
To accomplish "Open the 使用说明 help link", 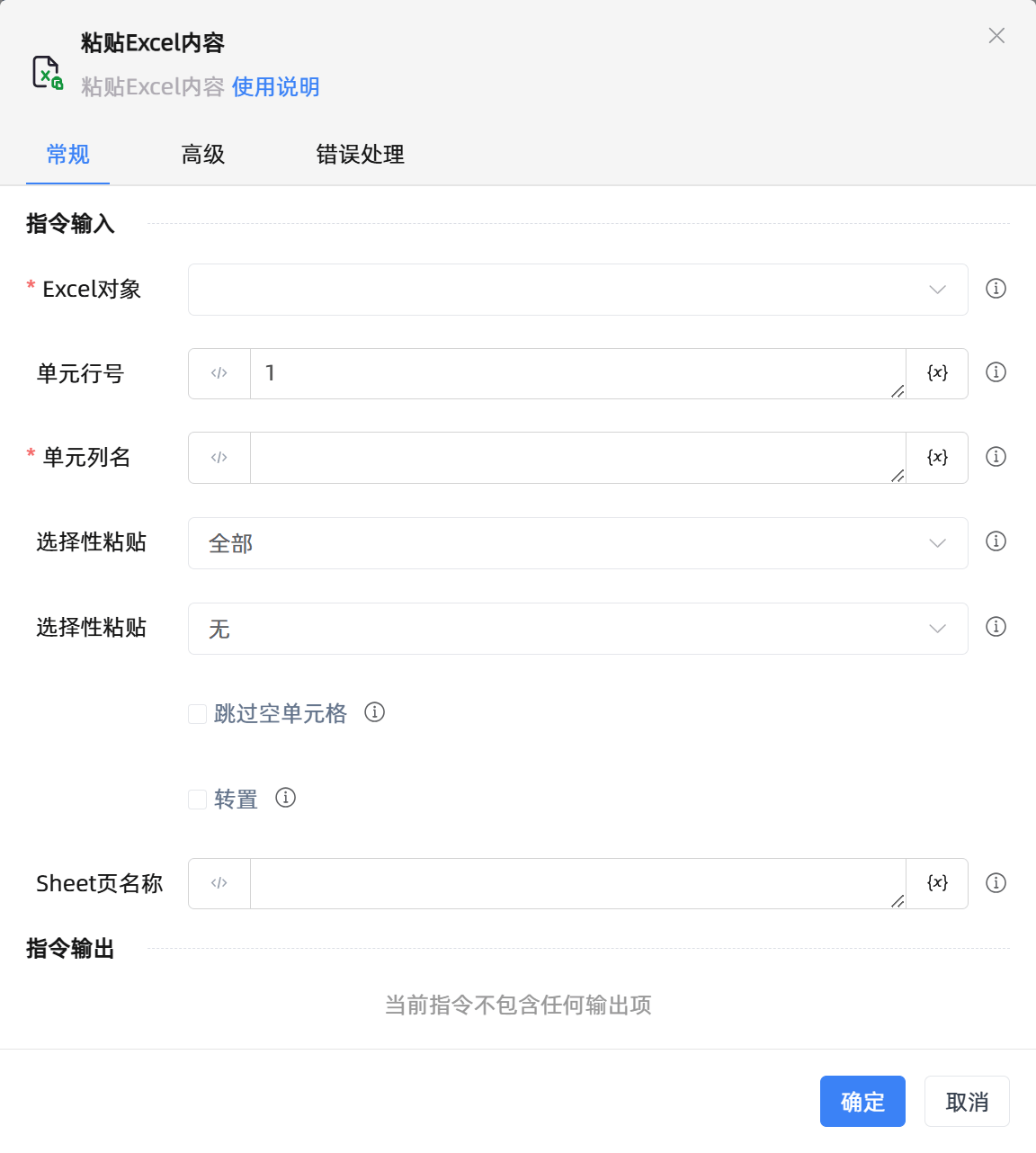I will [x=275, y=86].
